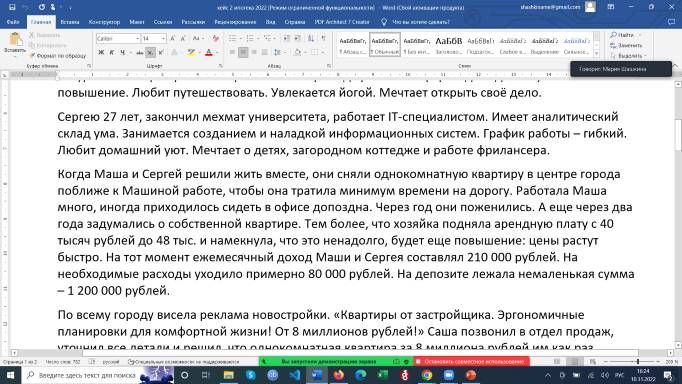Open the change case (Aa) dropdown
The width and height of the screenshot is (682, 384).
click(x=198, y=38)
